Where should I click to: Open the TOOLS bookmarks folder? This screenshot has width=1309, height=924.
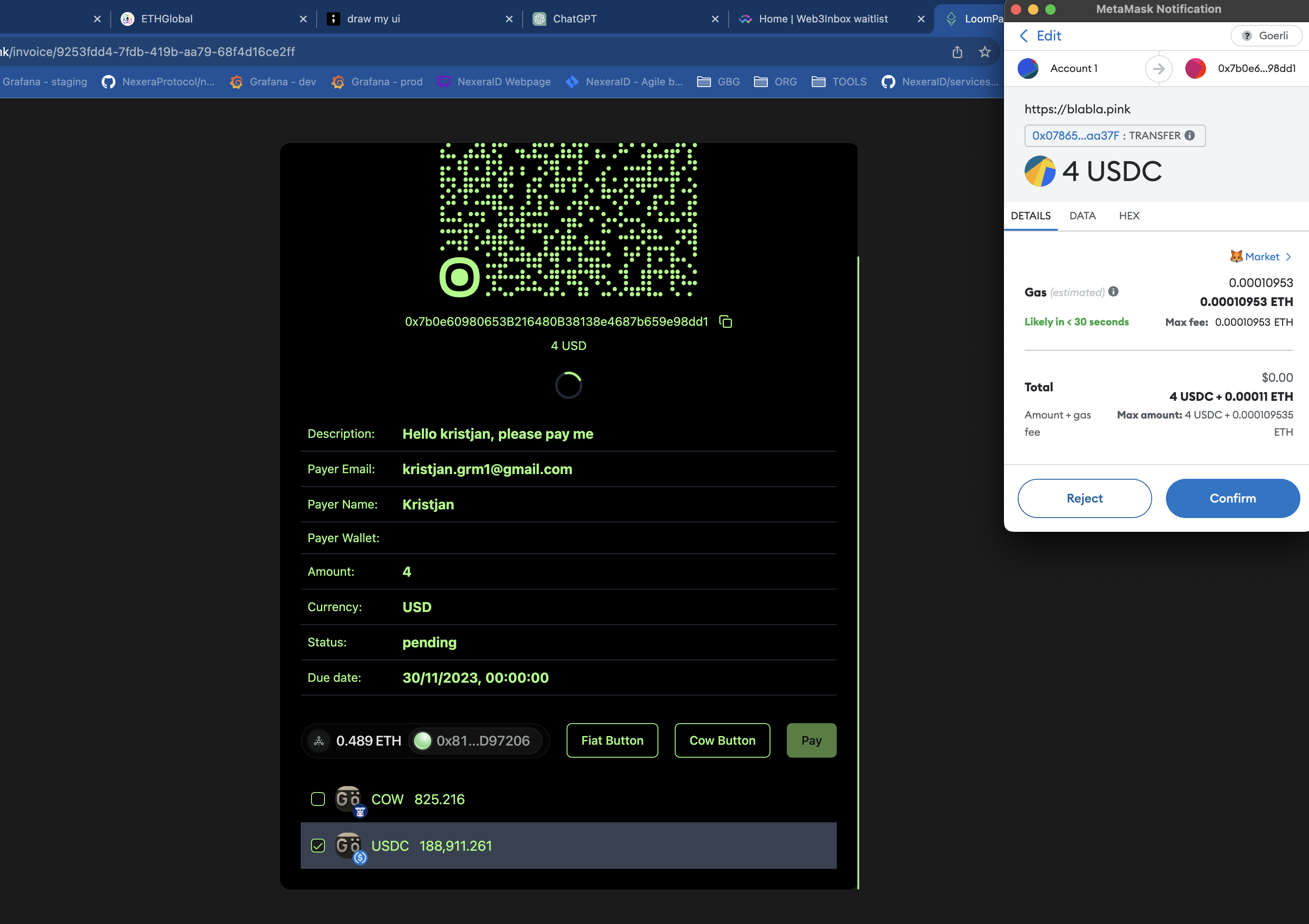(839, 81)
